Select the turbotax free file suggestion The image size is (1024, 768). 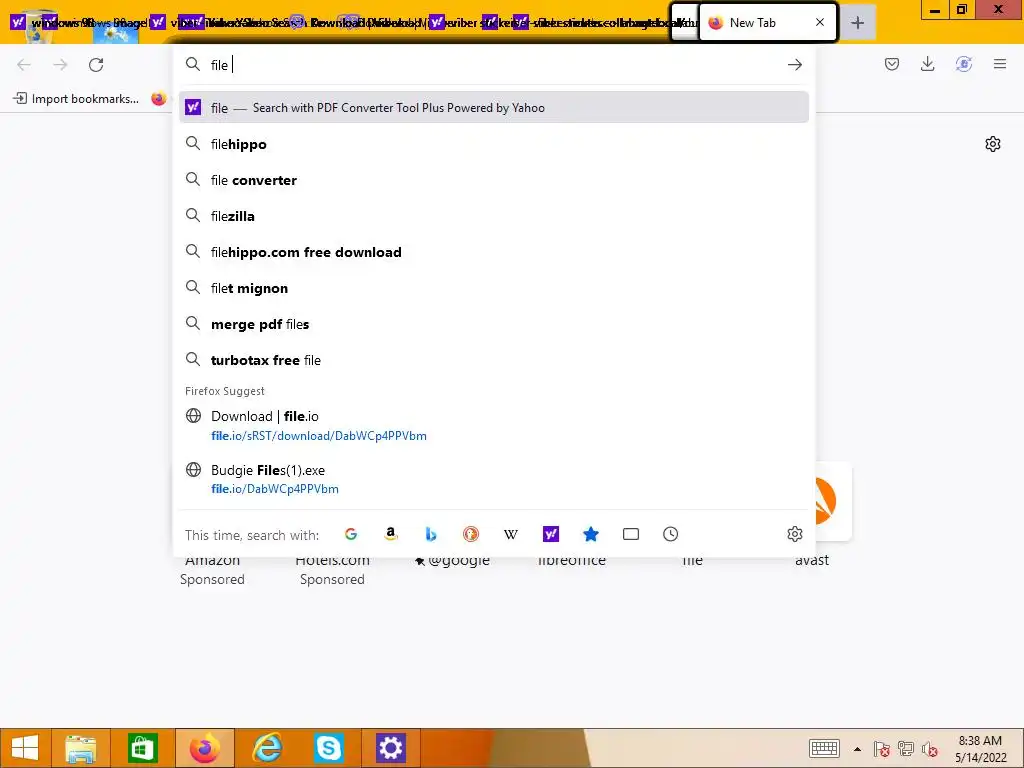pos(494,360)
